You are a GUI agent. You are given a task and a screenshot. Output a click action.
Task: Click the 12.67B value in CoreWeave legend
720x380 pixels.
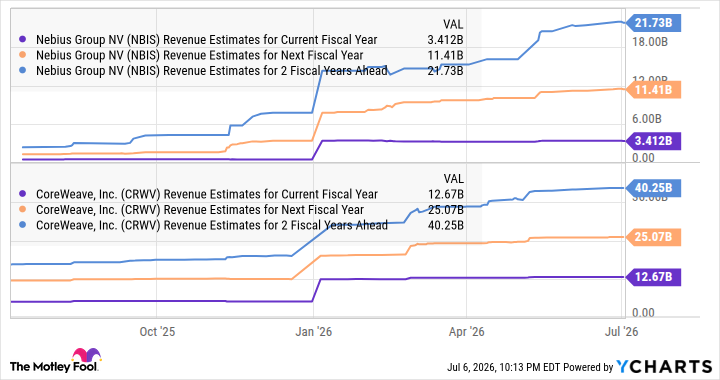tap(445, 195)
